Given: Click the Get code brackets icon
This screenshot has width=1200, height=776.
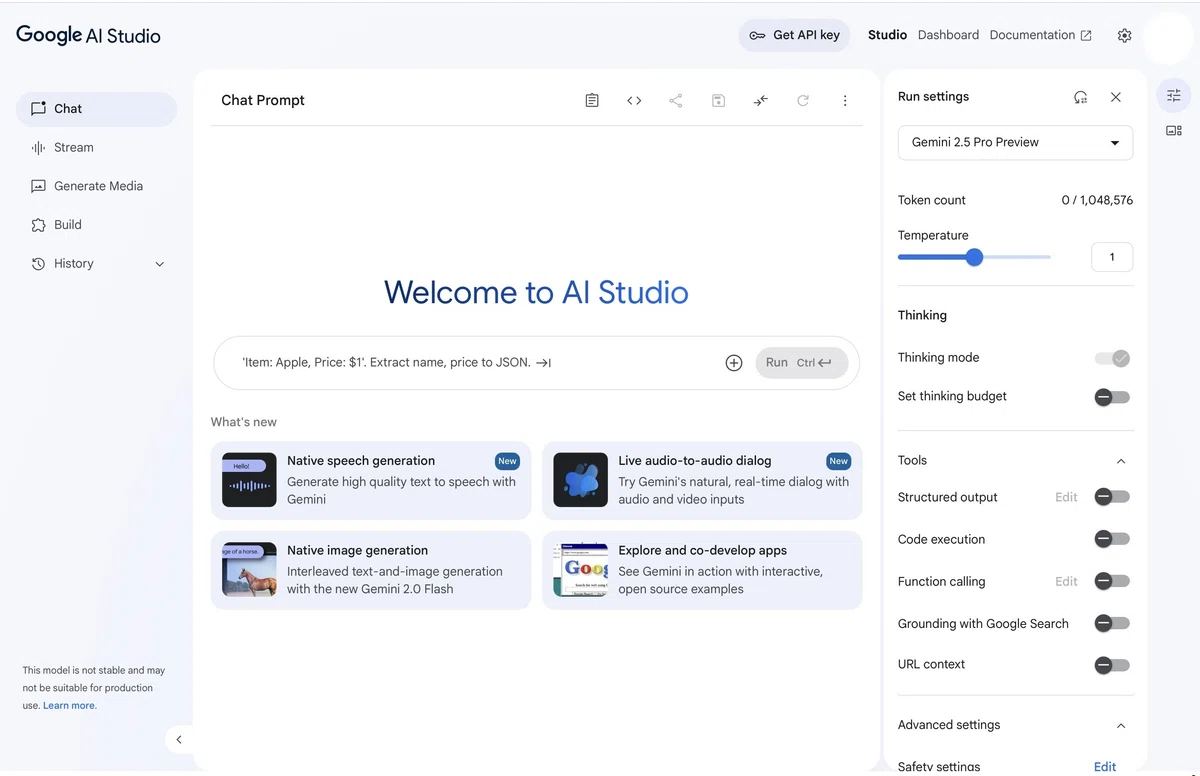Looking at the screenshot, I should tap(634, 100).
